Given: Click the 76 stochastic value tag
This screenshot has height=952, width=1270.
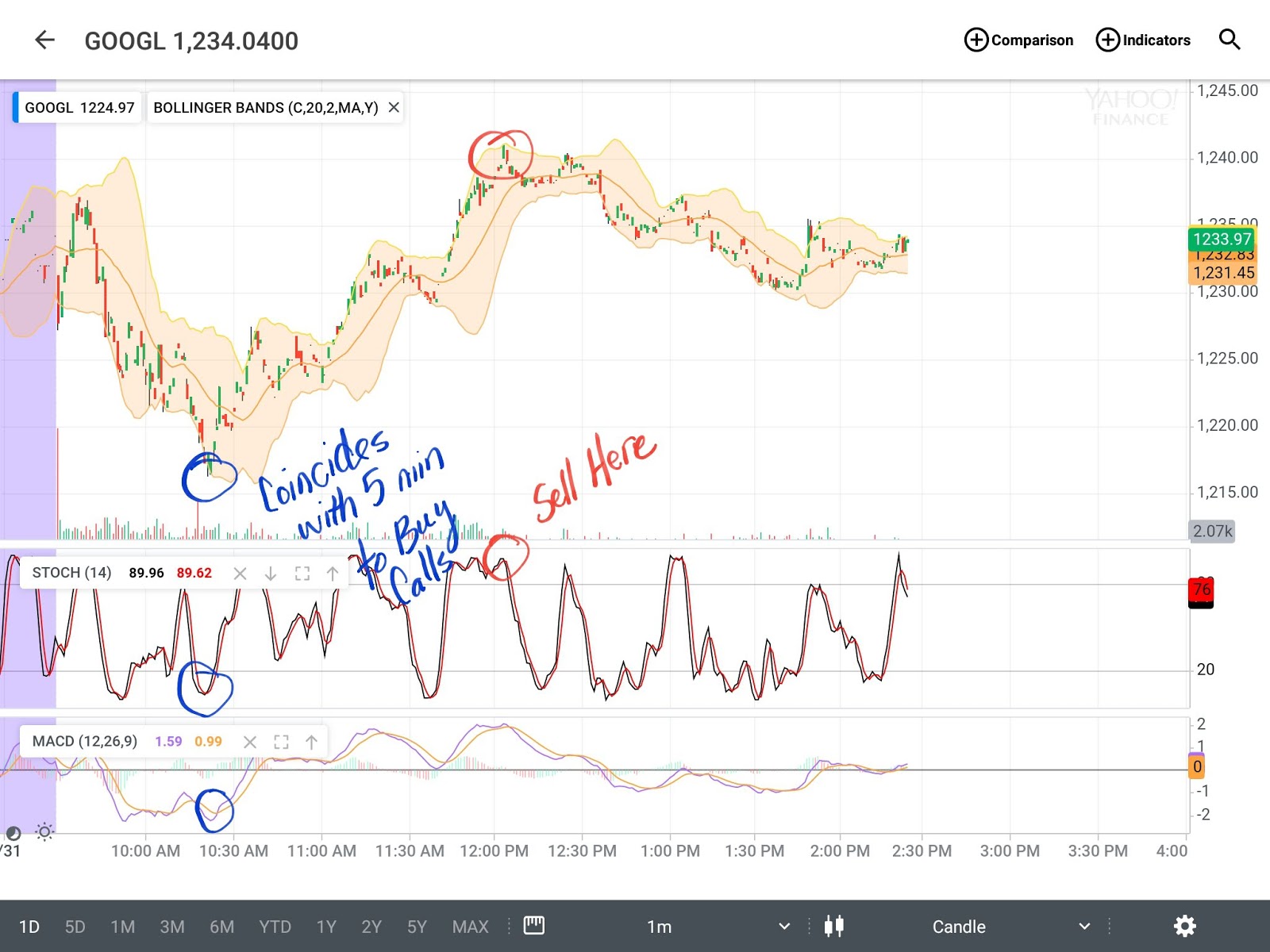Looking at the screenshot, I should click(x=1201, y=589).
